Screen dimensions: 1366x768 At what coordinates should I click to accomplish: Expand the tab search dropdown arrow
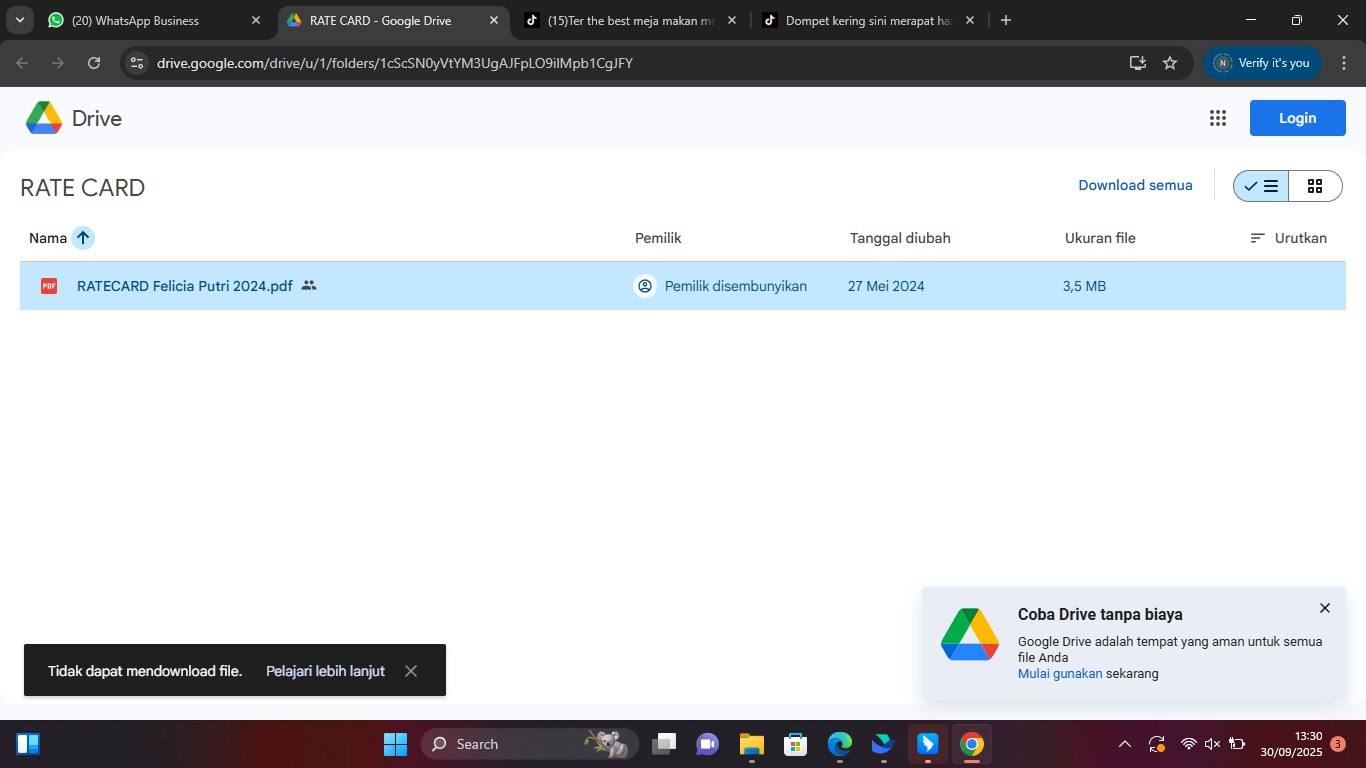tap(19, 20)
